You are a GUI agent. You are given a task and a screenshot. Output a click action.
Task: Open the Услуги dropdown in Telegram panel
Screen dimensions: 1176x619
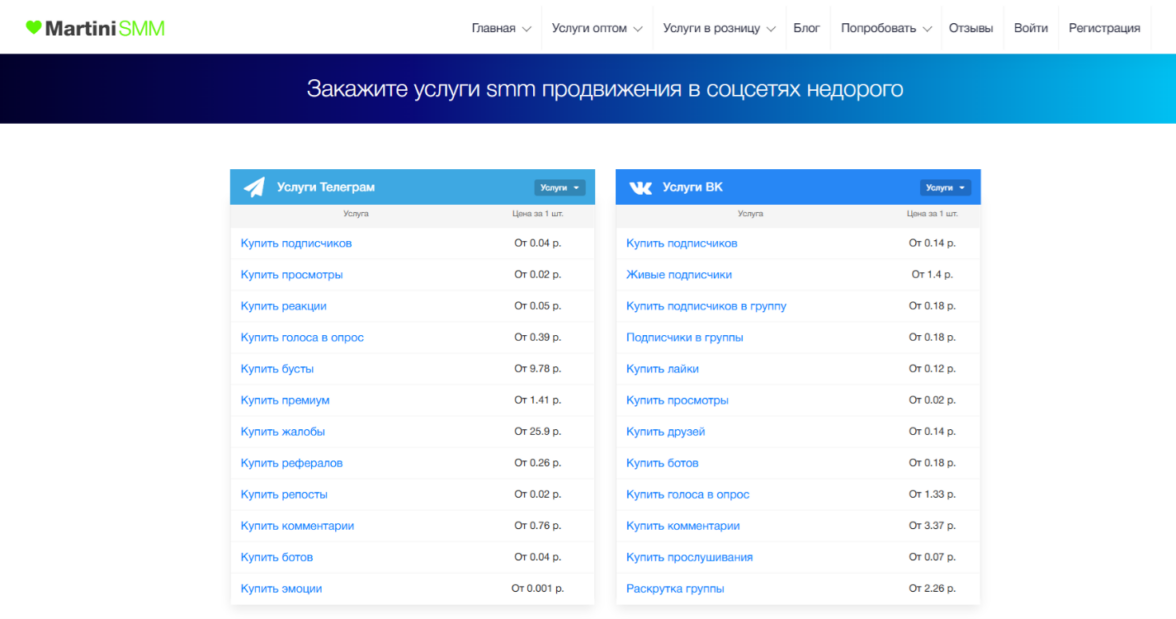coord(559,187)
